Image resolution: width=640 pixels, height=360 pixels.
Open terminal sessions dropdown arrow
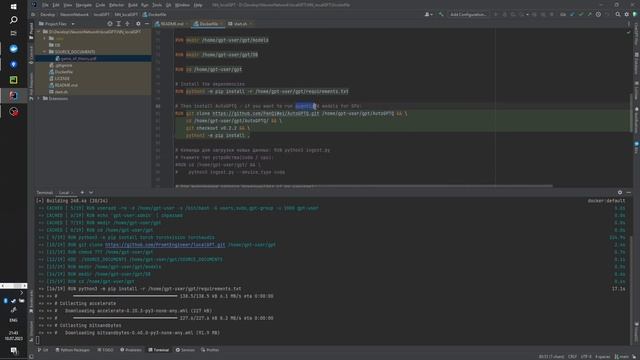click(91, 193)
